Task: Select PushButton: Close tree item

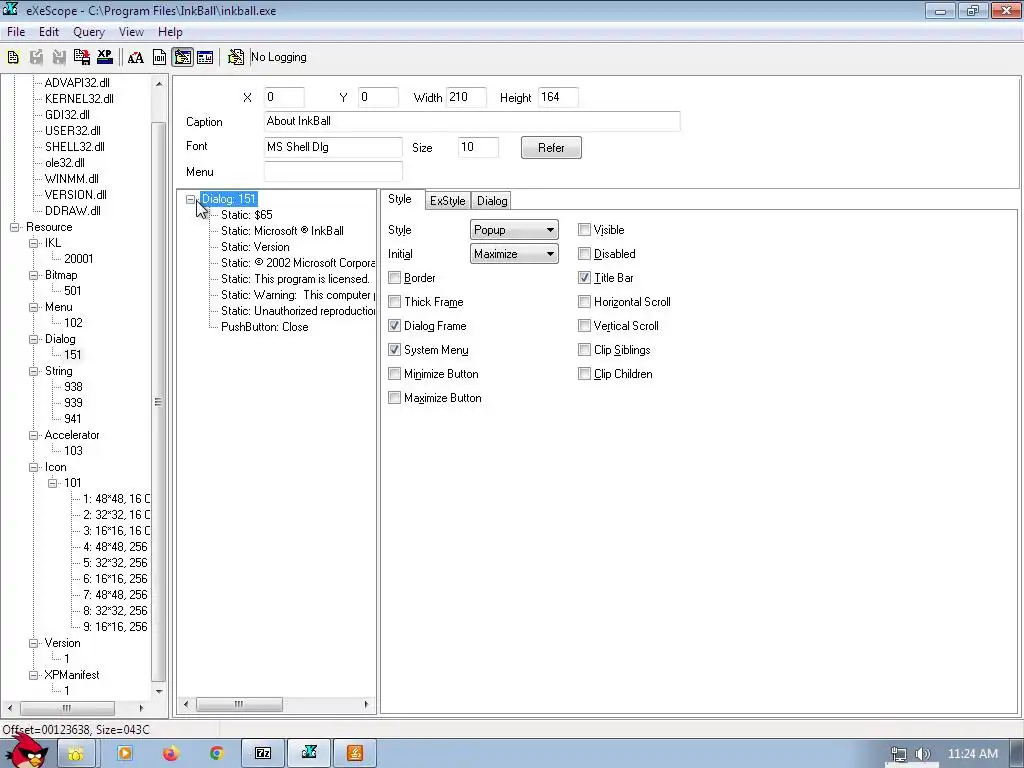Action: click(x=264, y=327)
